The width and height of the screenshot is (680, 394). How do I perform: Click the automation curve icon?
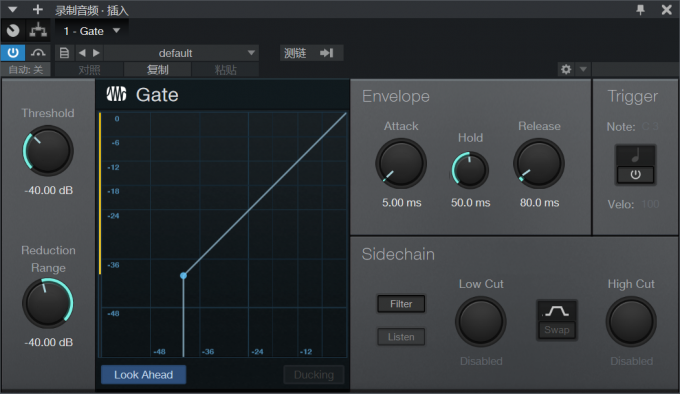point(38,53)
